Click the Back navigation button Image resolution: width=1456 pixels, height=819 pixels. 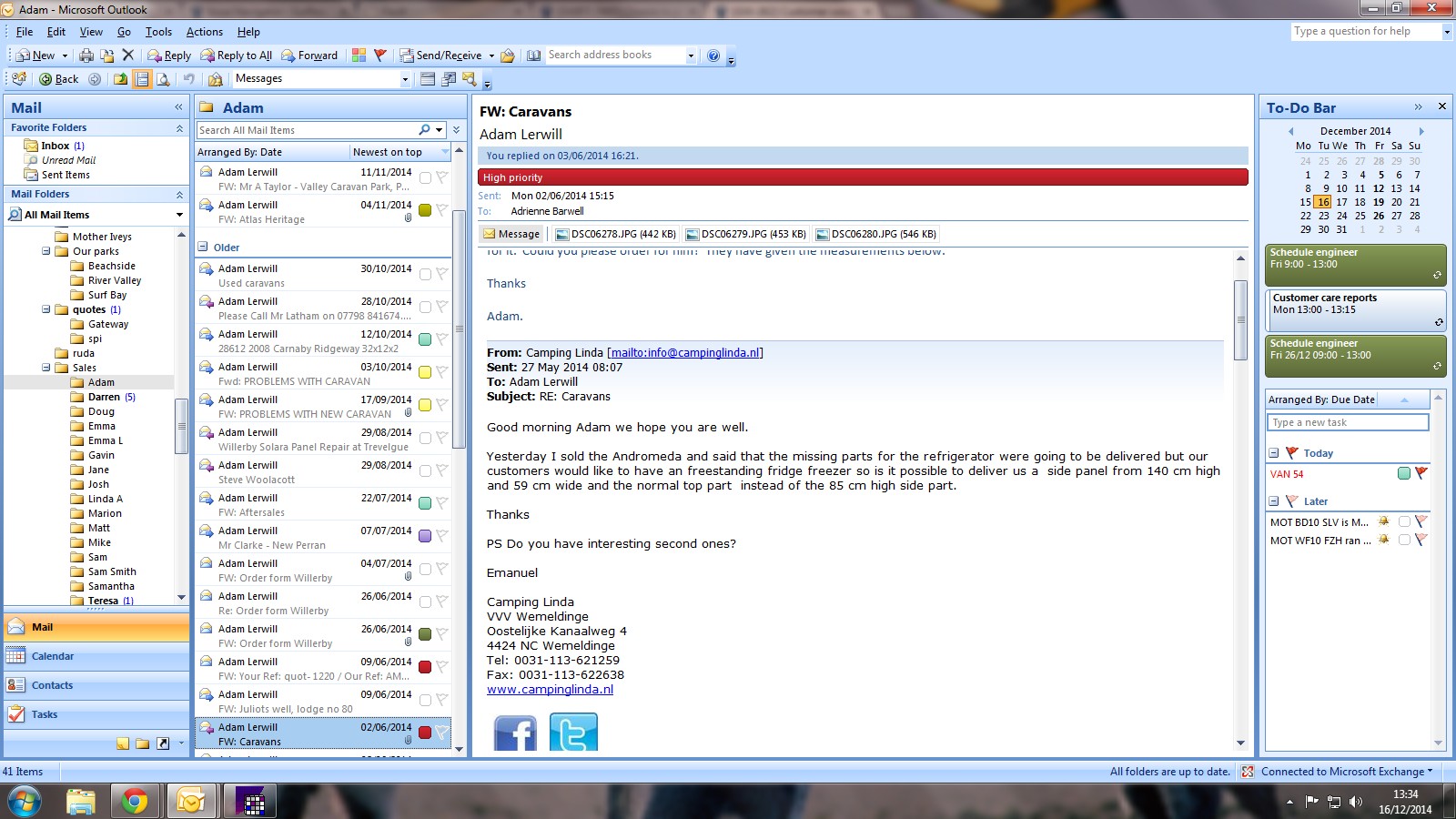tap(59, 79)
